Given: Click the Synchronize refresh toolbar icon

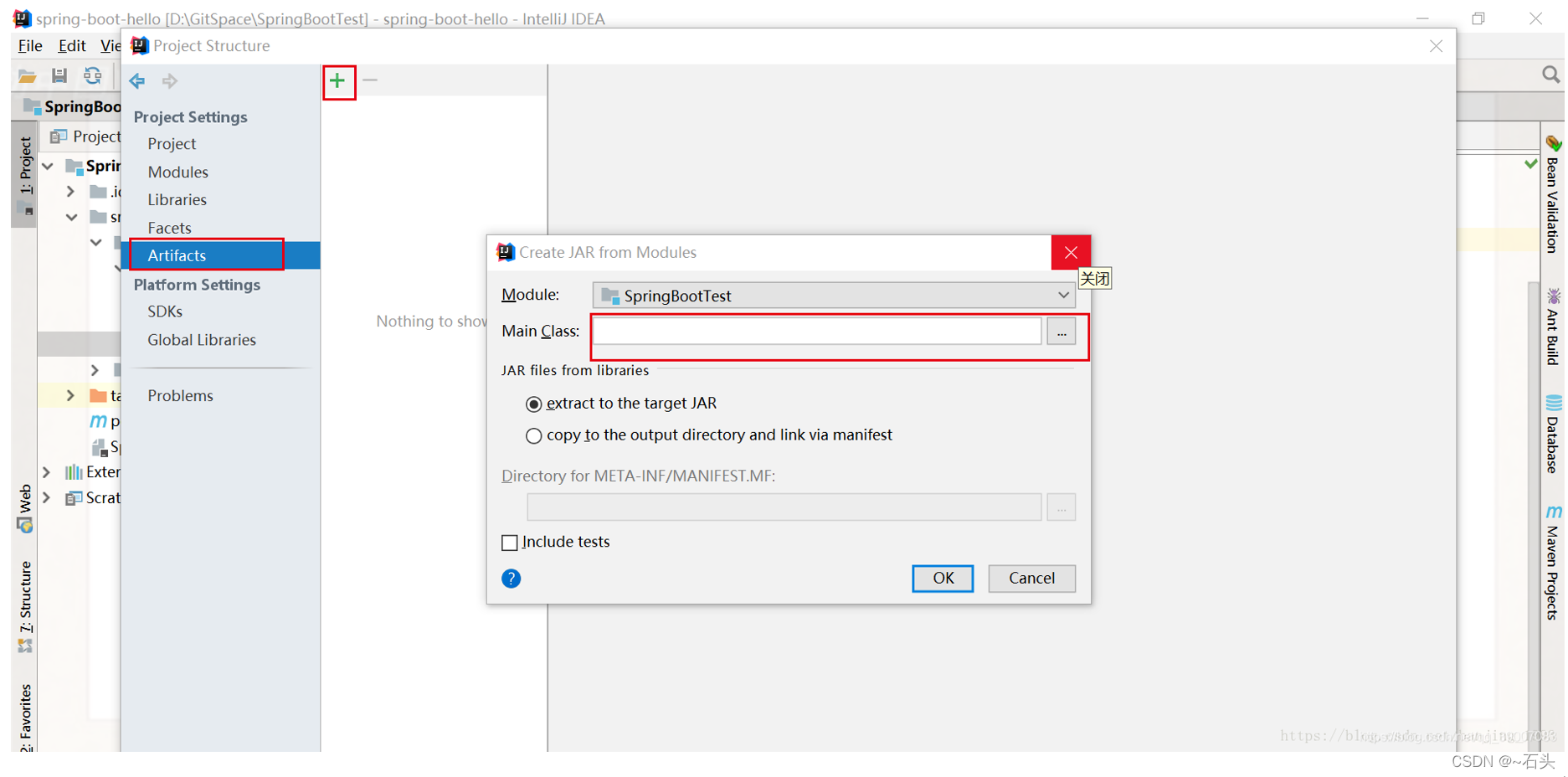Looking at the screenshot, I should pyautogui.click(x=92, y=76).
